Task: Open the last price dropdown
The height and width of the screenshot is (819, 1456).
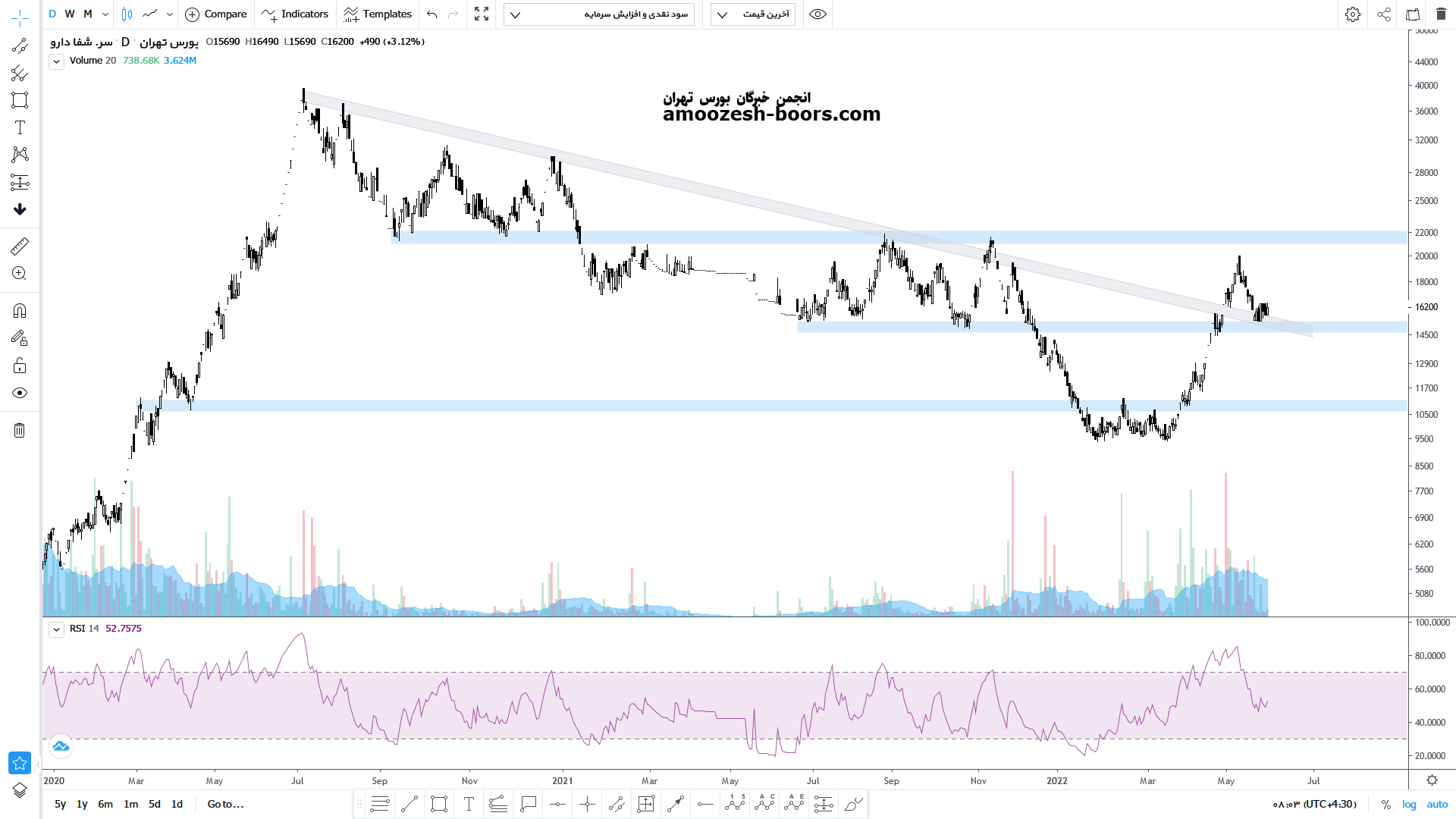Action: click(752, 14)
